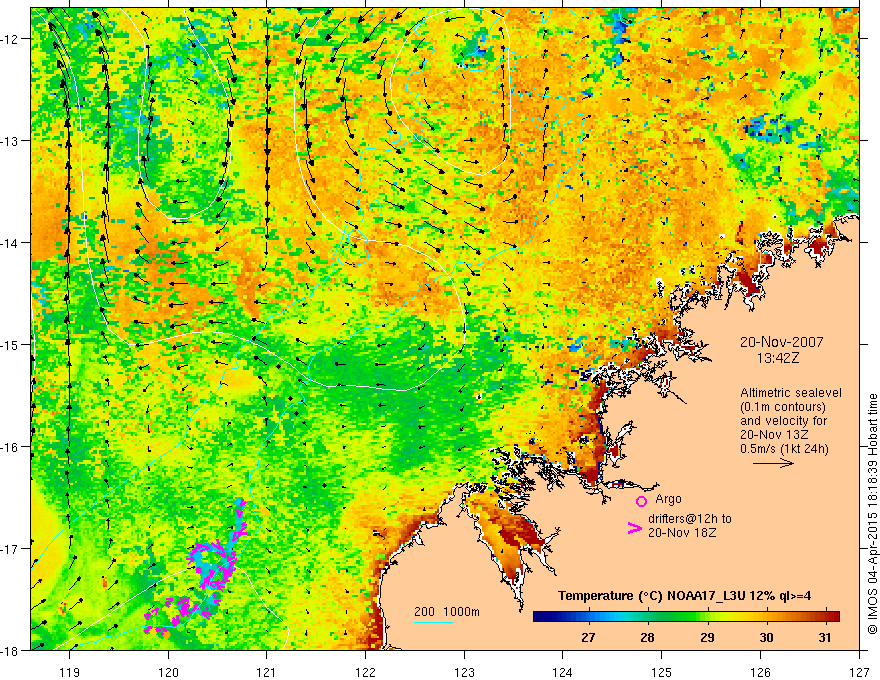Click the cyan 200 1000m isobath legend line
The image size is (880, 680).
pos(434,622)
